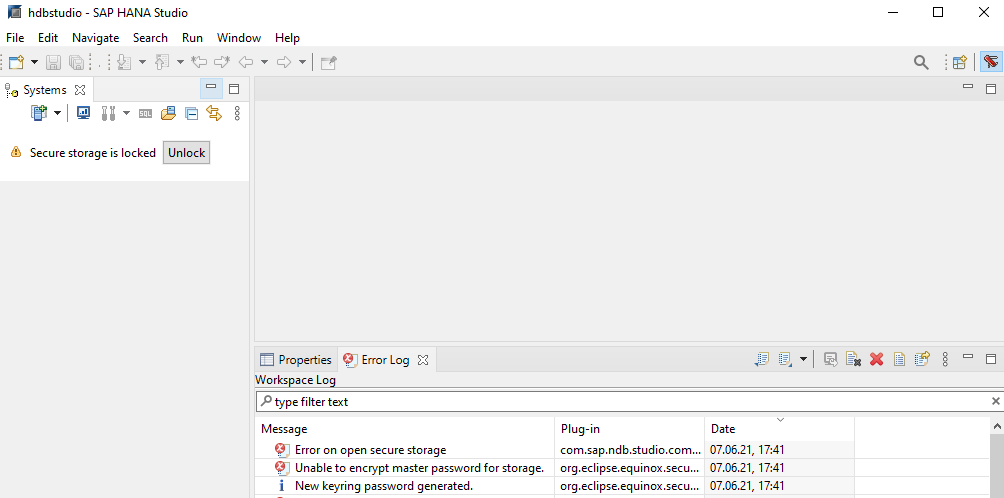Minimize the editor area
The height and width of the screenshot is (498, 1004).
(968, 86)
